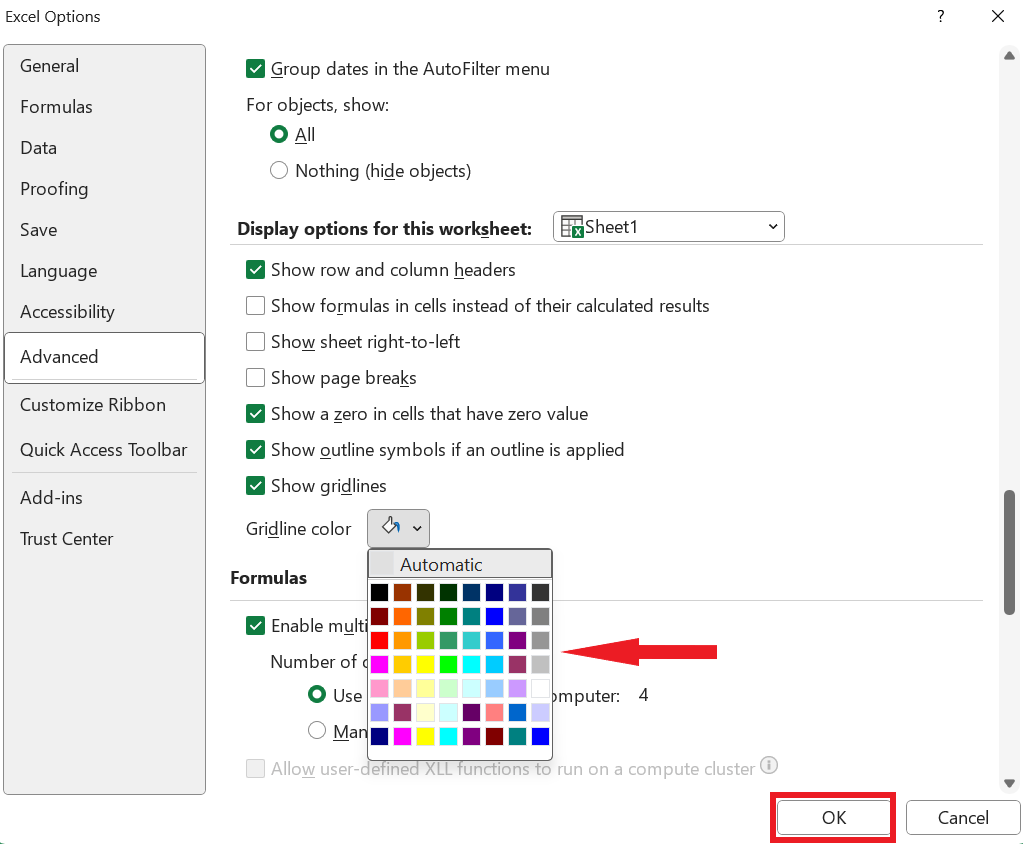Enable Show formulas in cells checkbox
This screenshot has height=844, width=1023.
256,306
